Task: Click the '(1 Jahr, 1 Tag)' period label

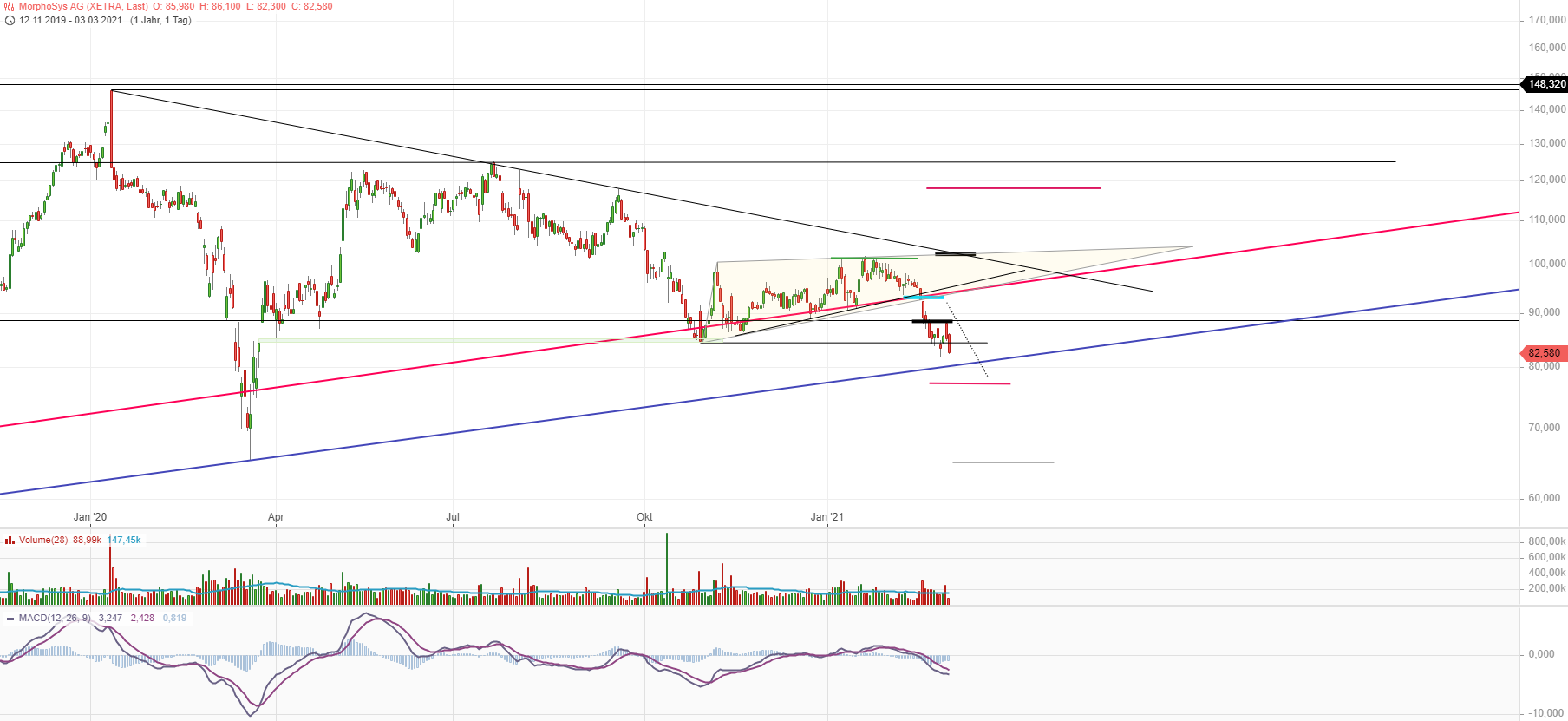Action: pos(160,20)
